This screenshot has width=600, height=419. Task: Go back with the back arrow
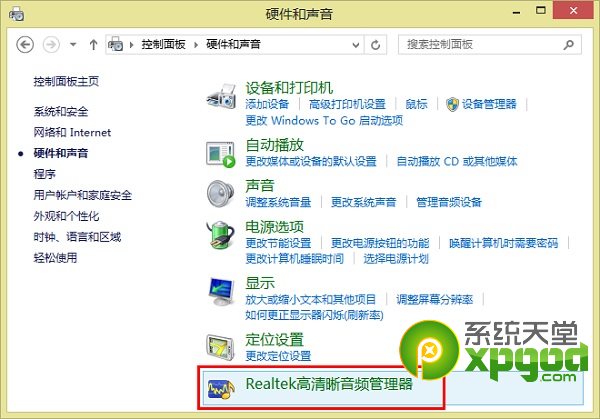coord(26,45)
